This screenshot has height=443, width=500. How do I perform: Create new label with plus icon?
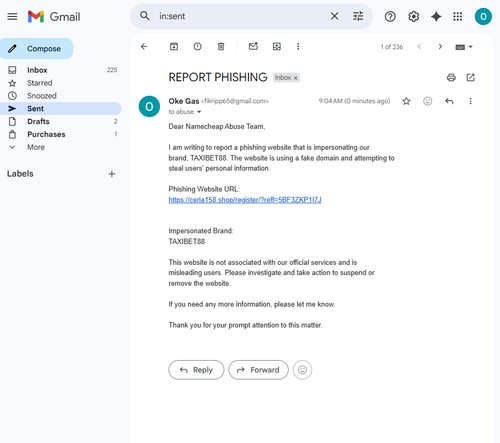point(112,174)
